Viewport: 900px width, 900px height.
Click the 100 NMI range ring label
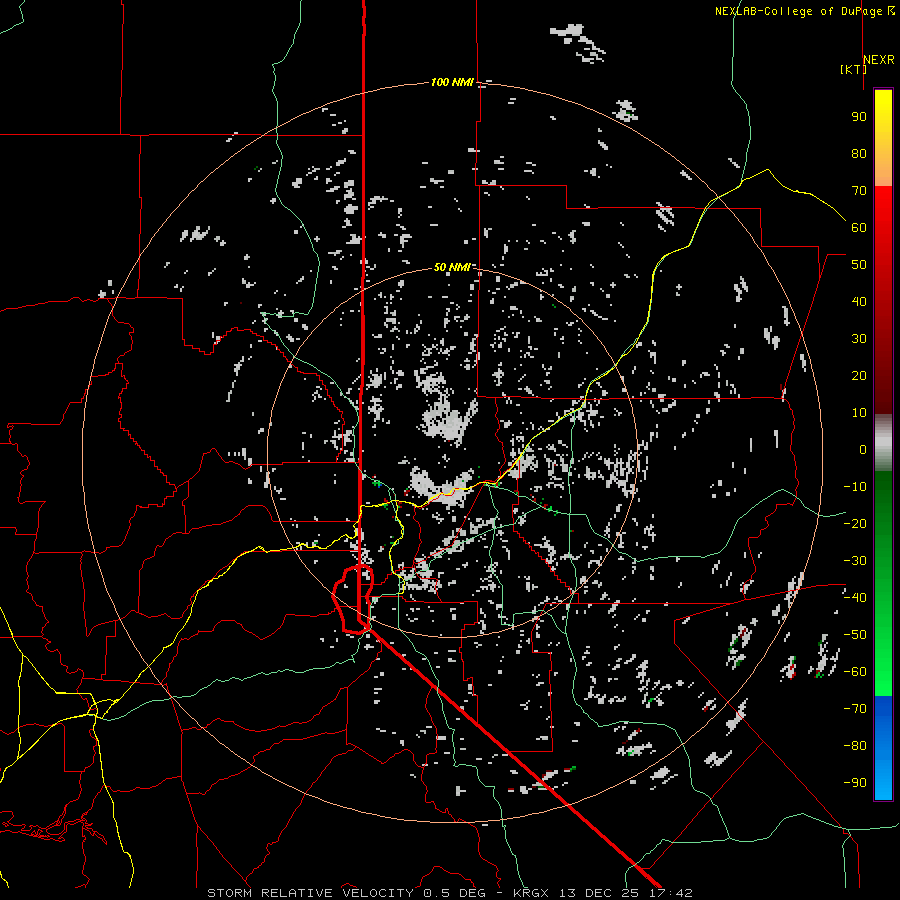[452, 82]
